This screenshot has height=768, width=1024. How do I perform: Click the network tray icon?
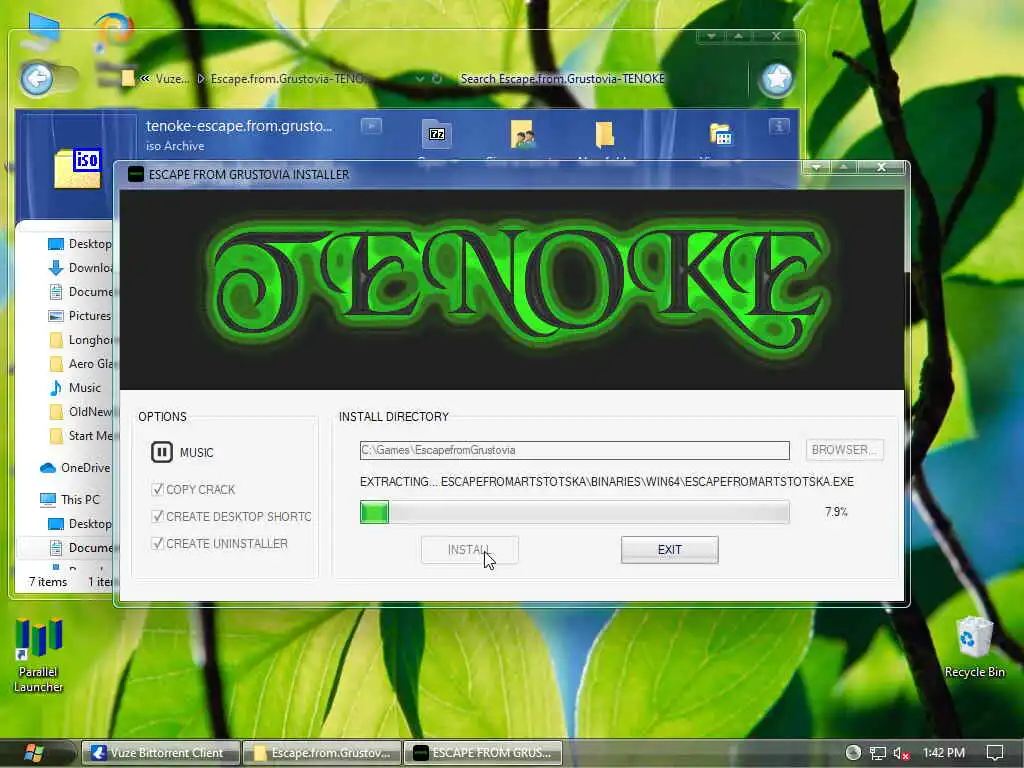pyautogui.click(x=878, y=754)
